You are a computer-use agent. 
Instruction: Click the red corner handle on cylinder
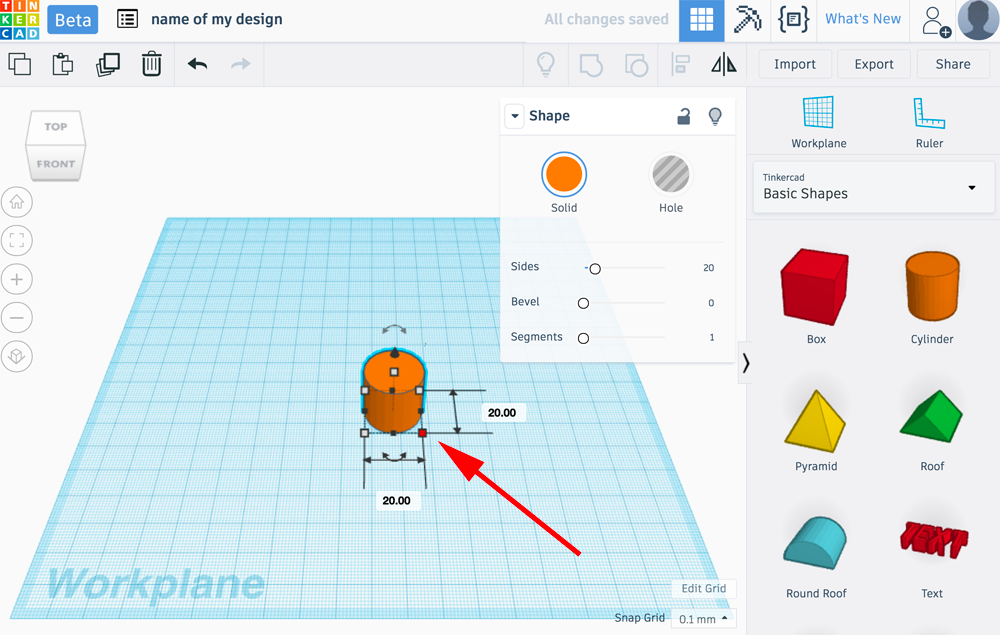click(x=422, y=433)
